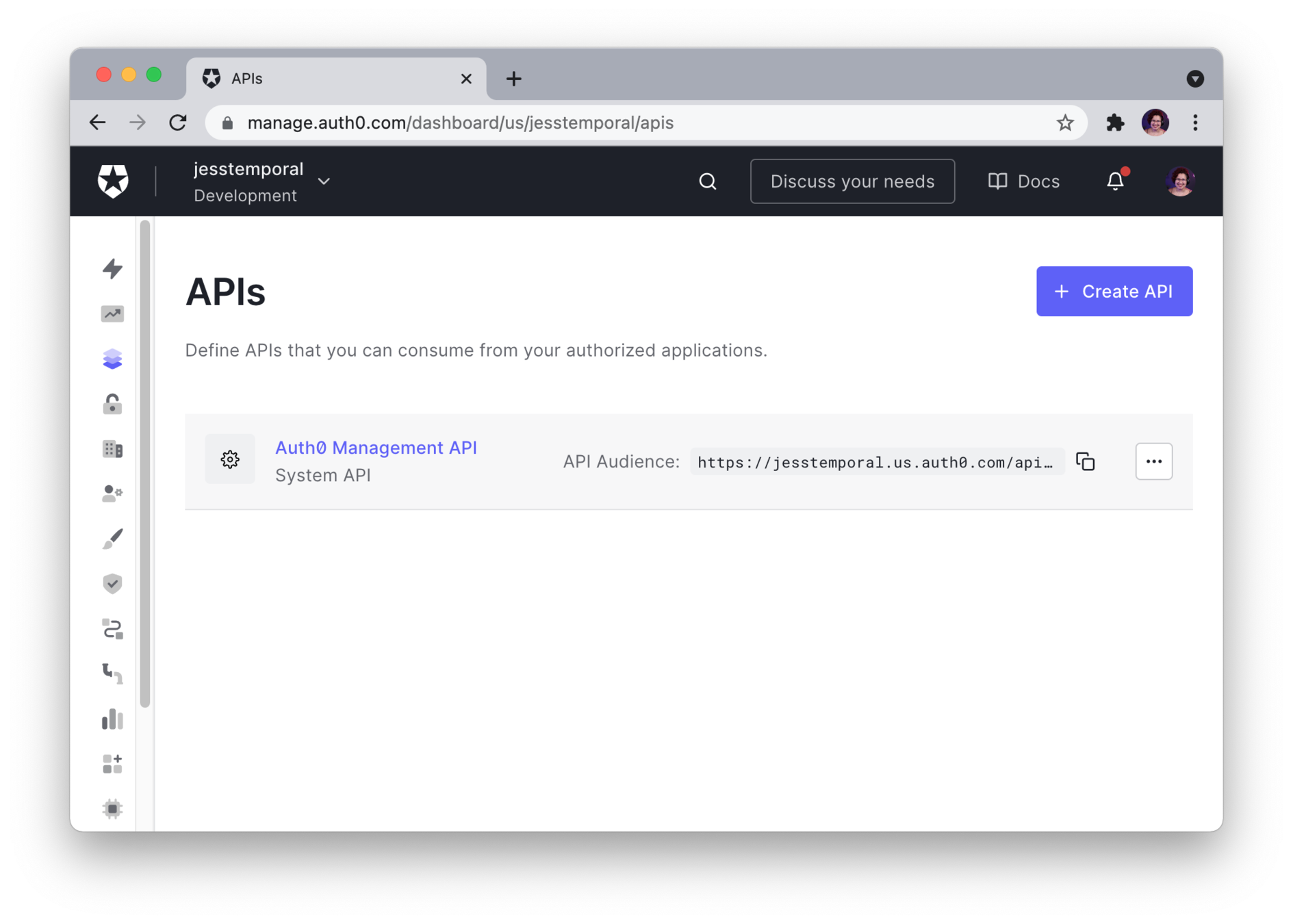Go forward in browser history
The image size is (1293, 924).
[138, 123]
